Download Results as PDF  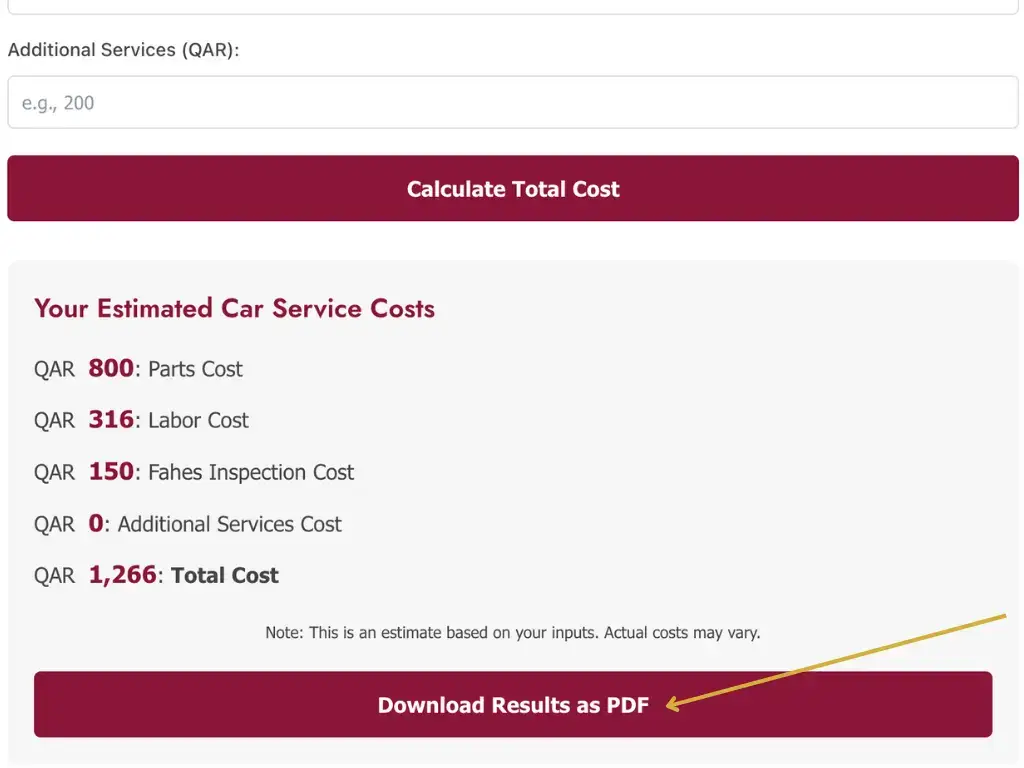pyautogui.click(x=512, y=705)
